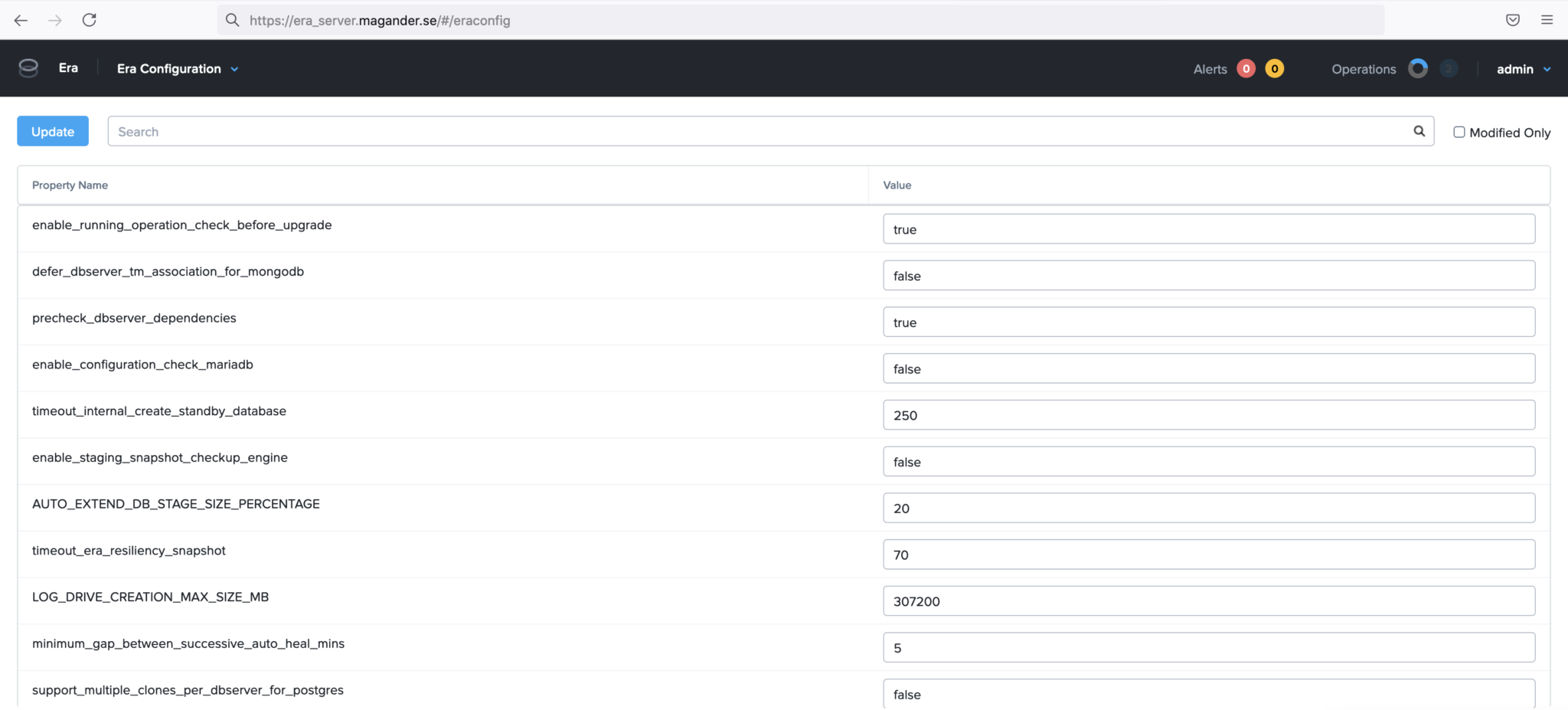Click the Alerts menu item
The width and height of the screenshot is (1568, 710).
tap(1210, 68)
